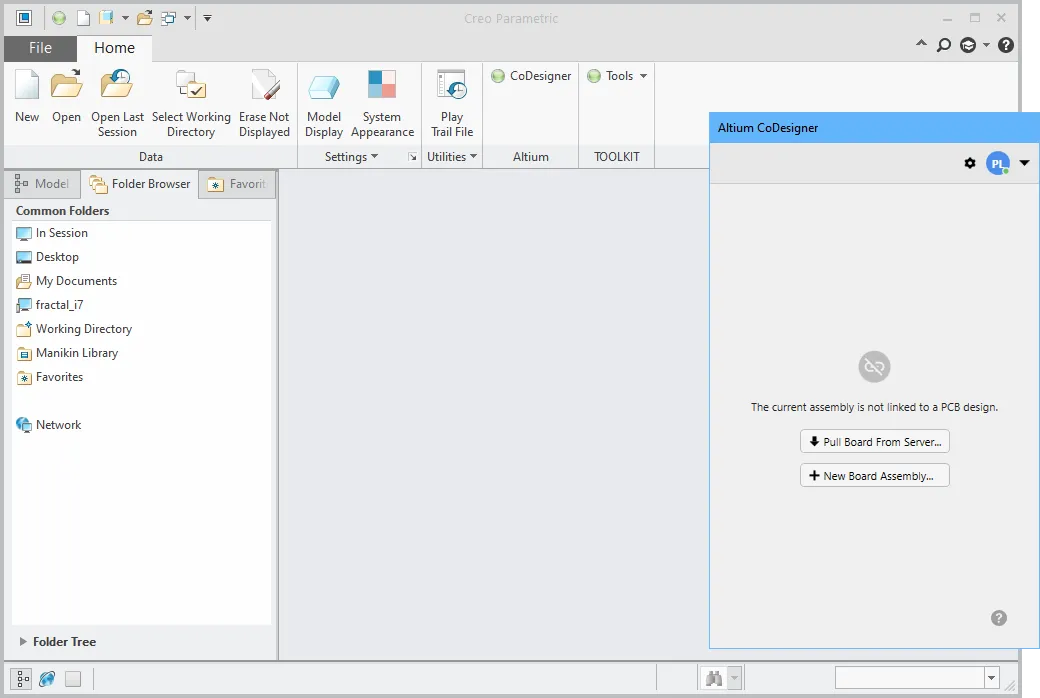Toggle the web browser icon in the status bar
The width and height of the screenshot is (1040, 698).
[x=47, y=678]
